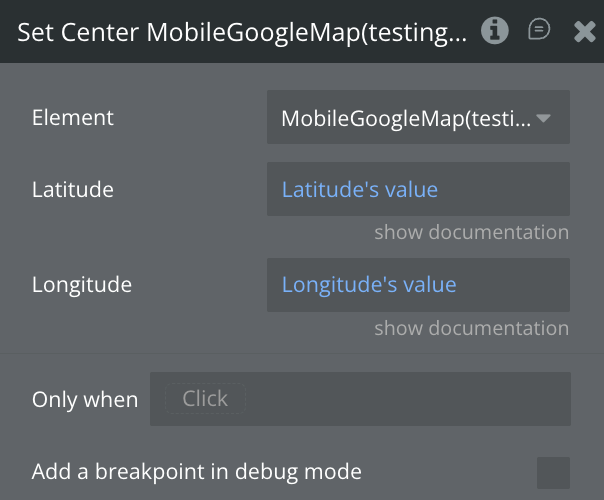
Task: Open the comment bubble icon
Action: 539,31
